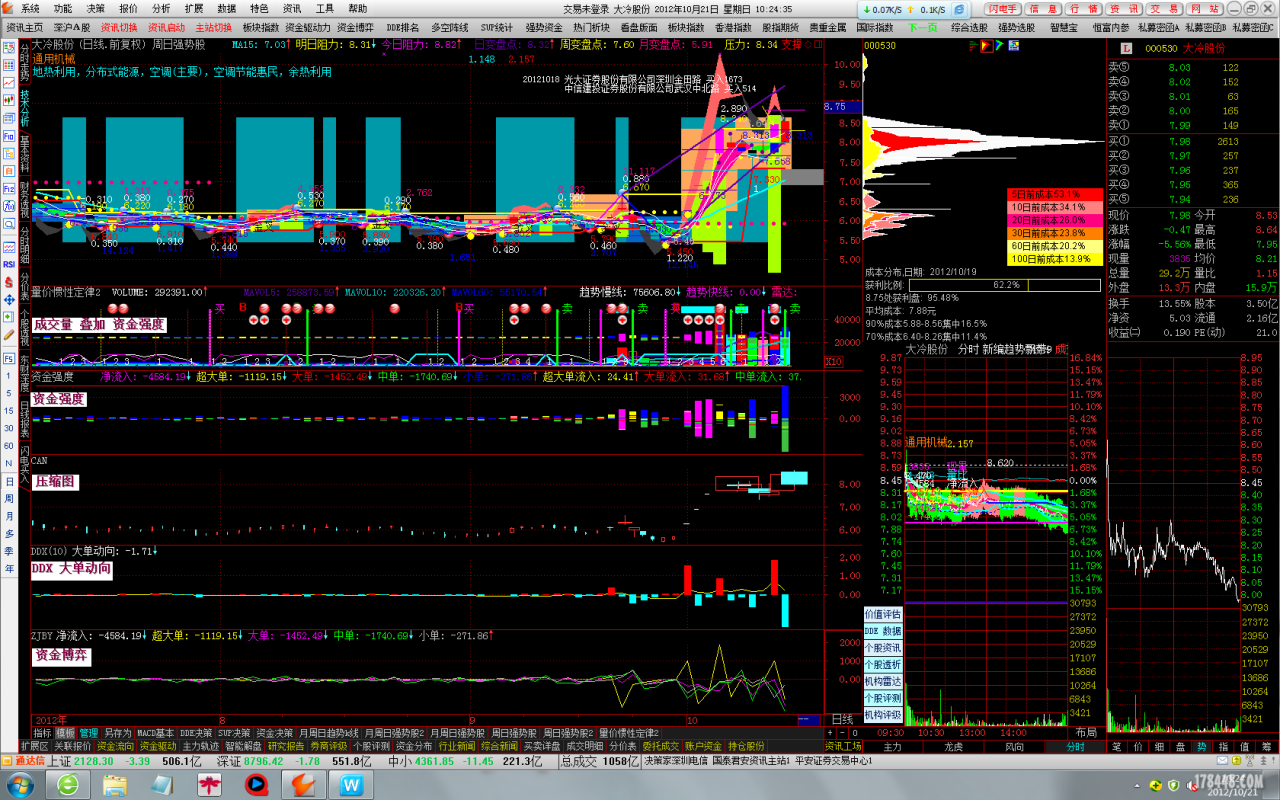Switch to the 风向 tab
1280x800 pixels.
pos(1014,746)
